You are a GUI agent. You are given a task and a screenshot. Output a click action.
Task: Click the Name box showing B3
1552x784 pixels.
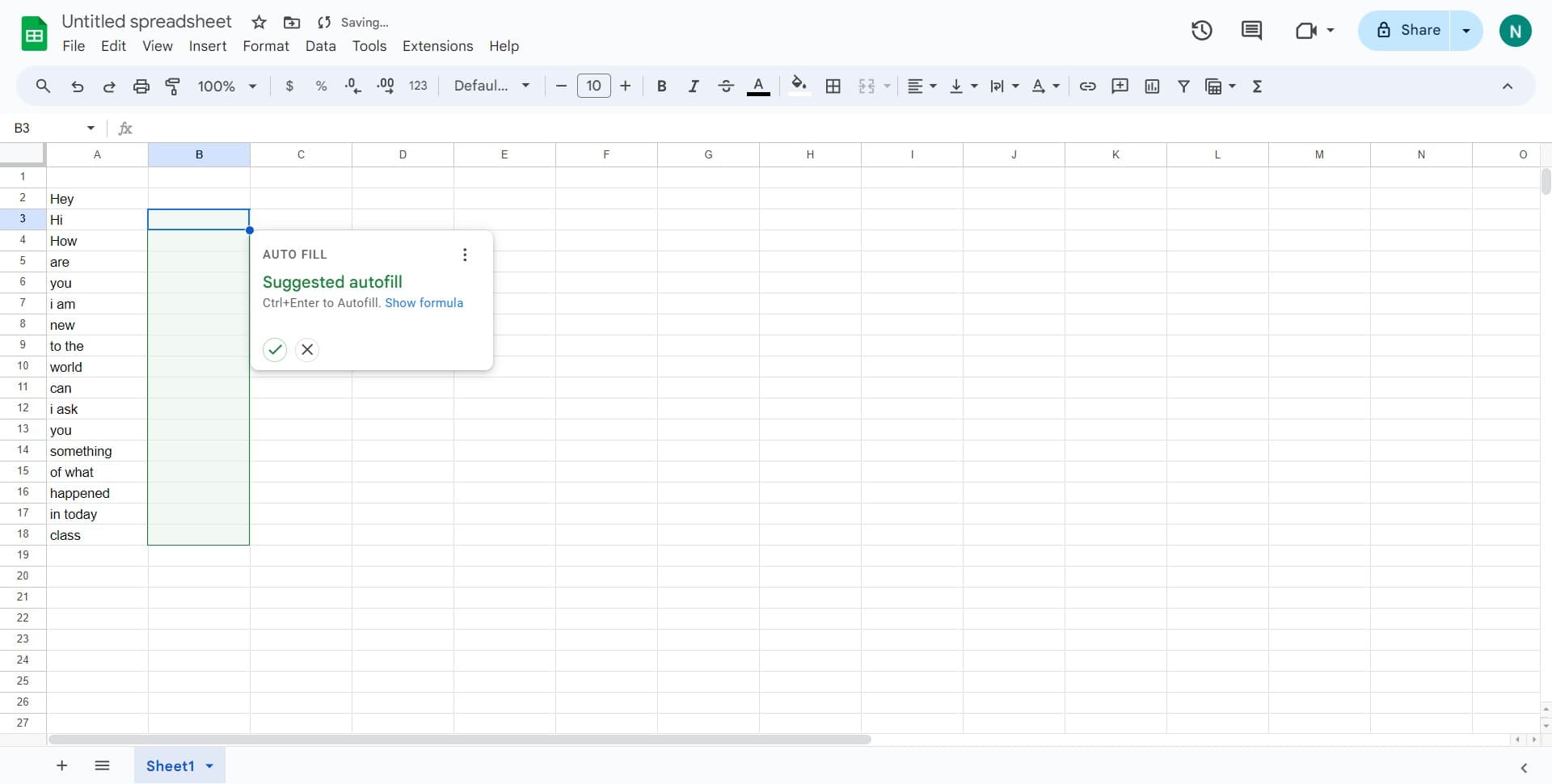tap(48, 128)
